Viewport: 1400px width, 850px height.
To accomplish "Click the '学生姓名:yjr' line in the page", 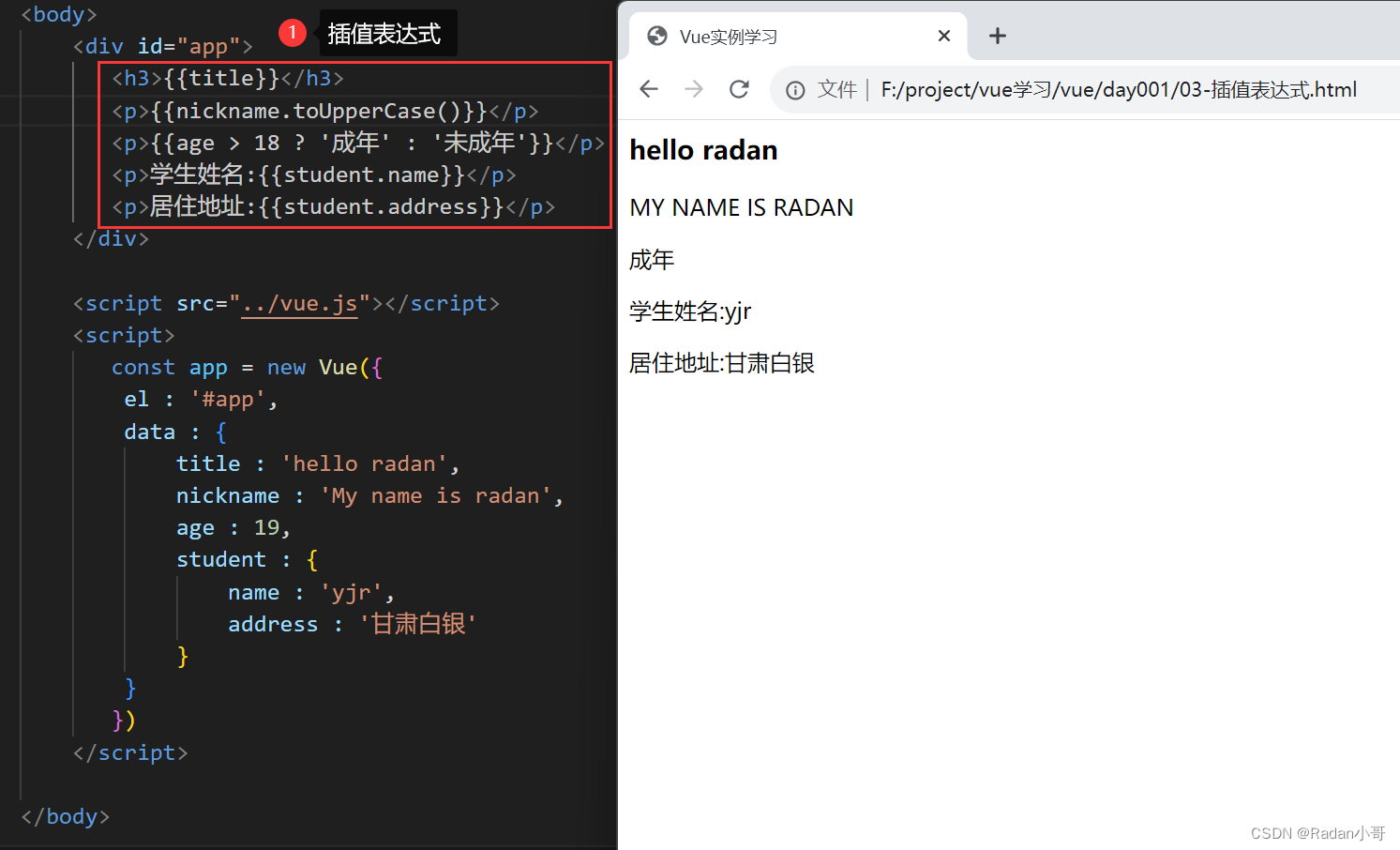I will click(x=690, y=311).
